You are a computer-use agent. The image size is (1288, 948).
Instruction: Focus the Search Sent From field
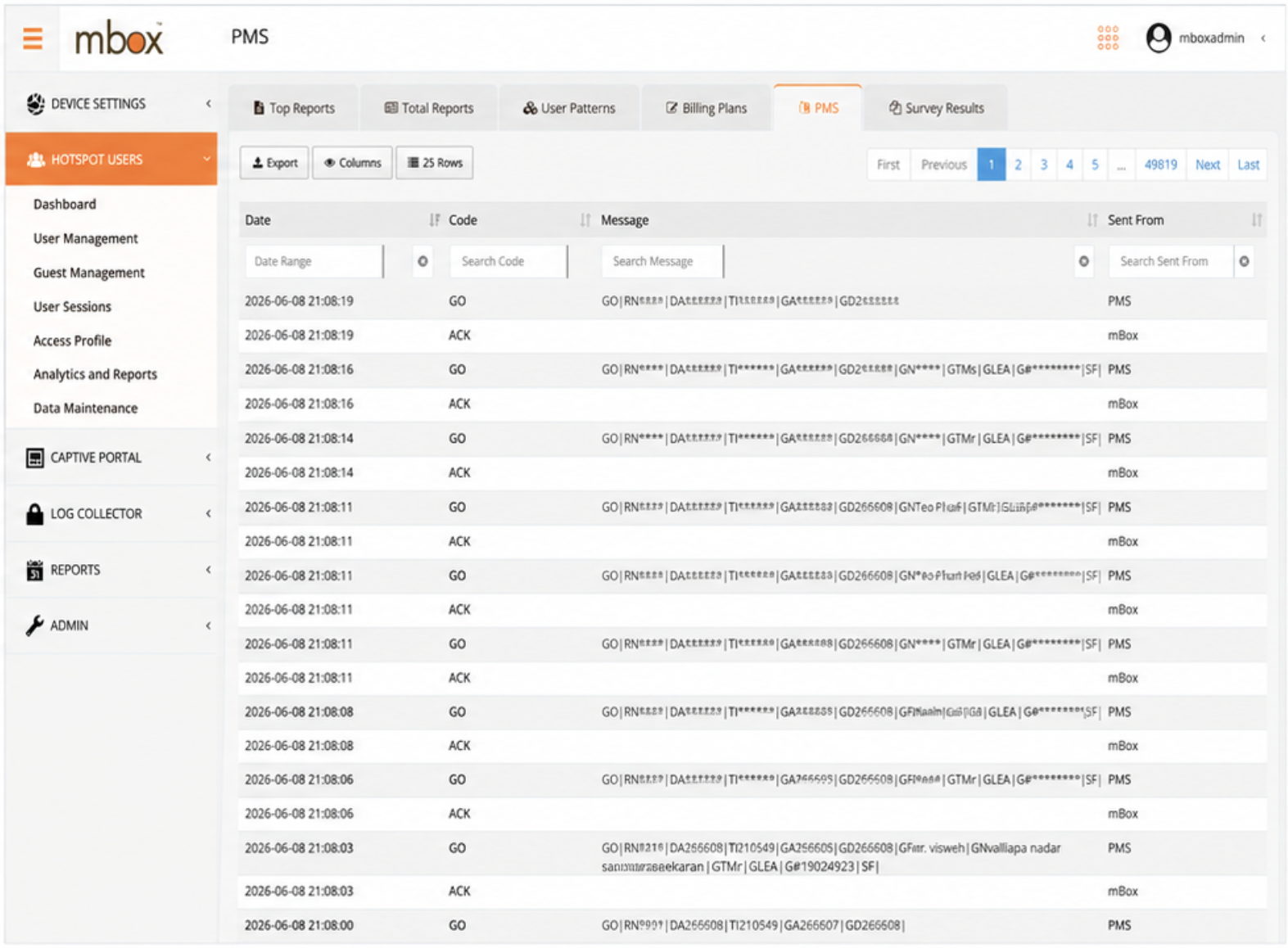tap(1171, 261)
